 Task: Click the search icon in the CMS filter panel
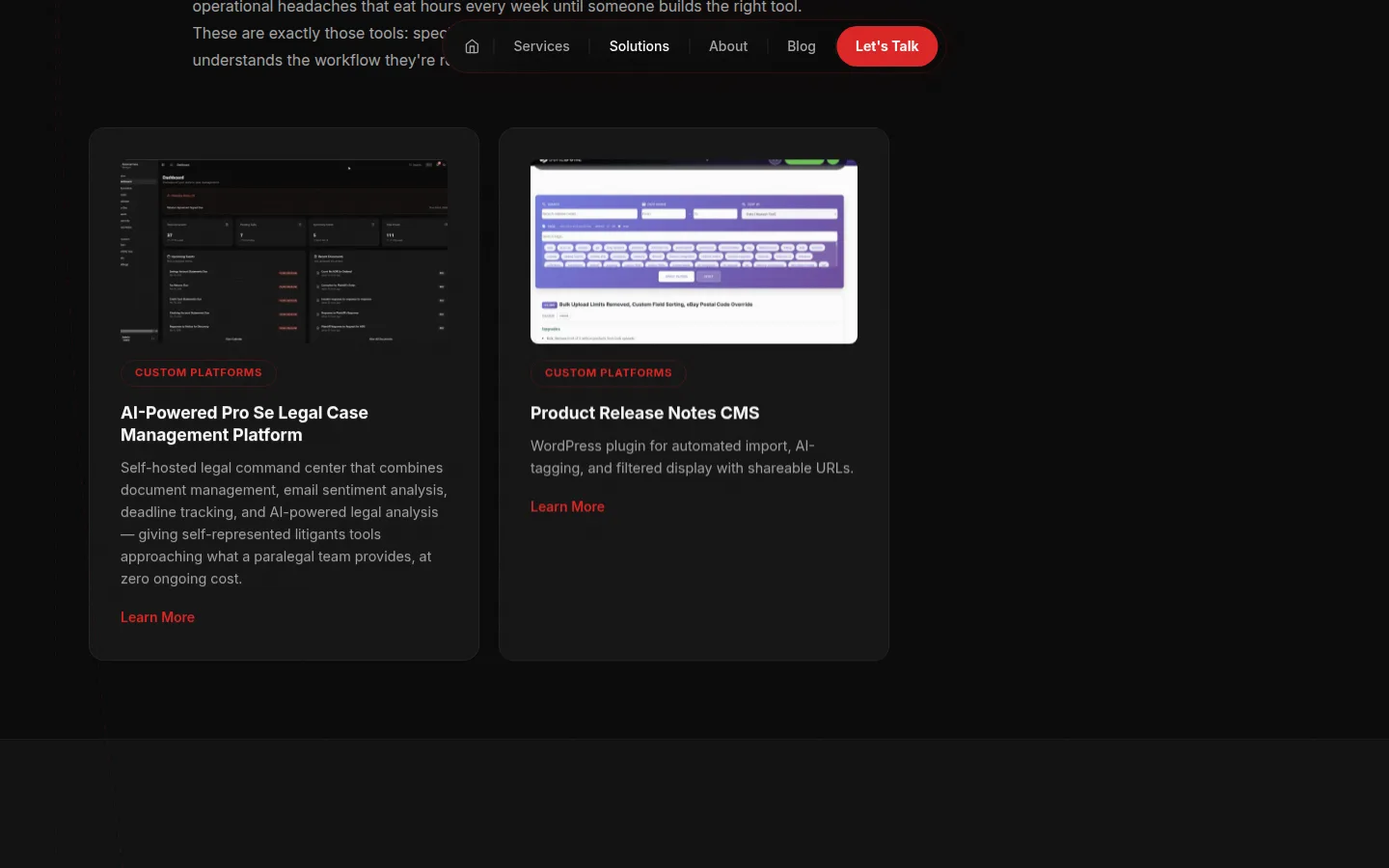(x=543, y=203)
